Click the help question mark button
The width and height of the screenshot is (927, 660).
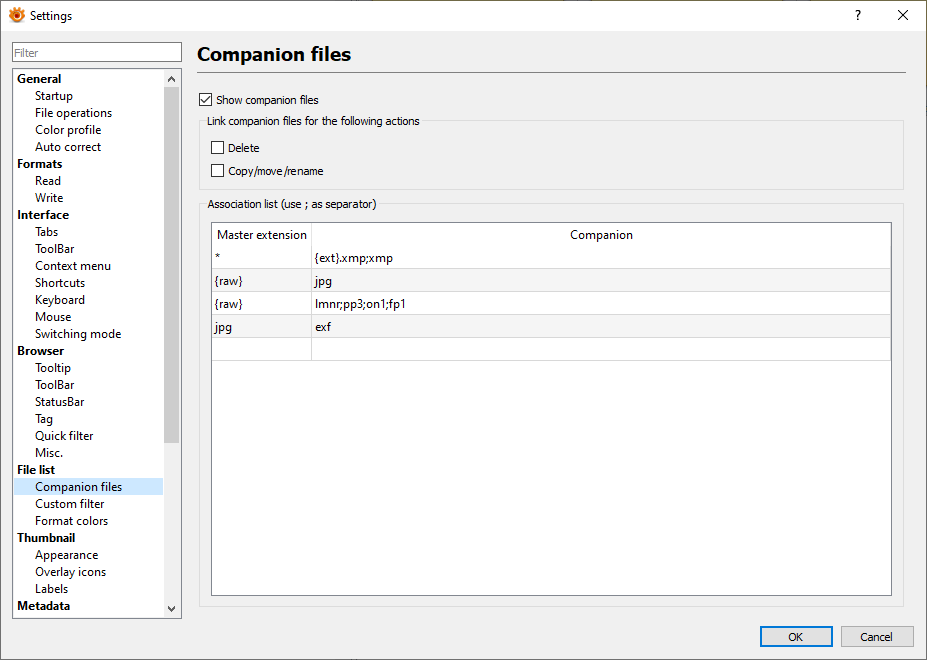tap(857, 15)
